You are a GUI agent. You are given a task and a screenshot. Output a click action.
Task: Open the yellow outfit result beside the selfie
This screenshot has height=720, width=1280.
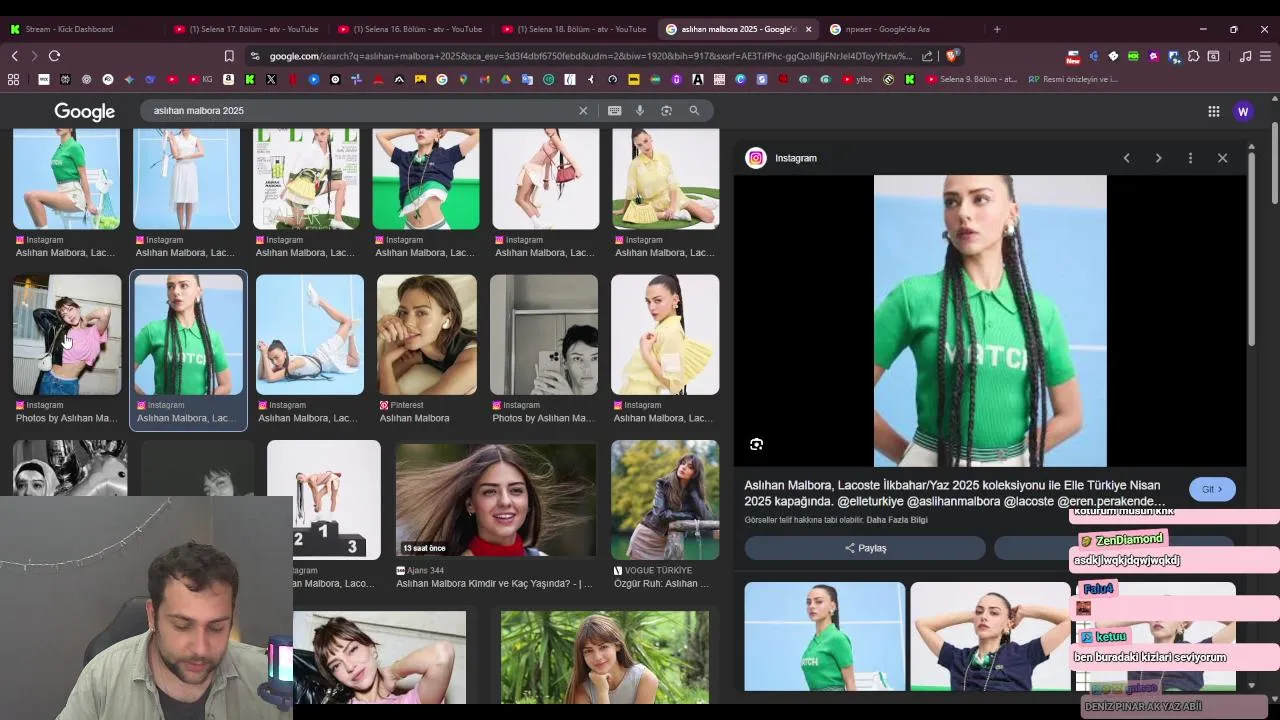pos(665,335)
